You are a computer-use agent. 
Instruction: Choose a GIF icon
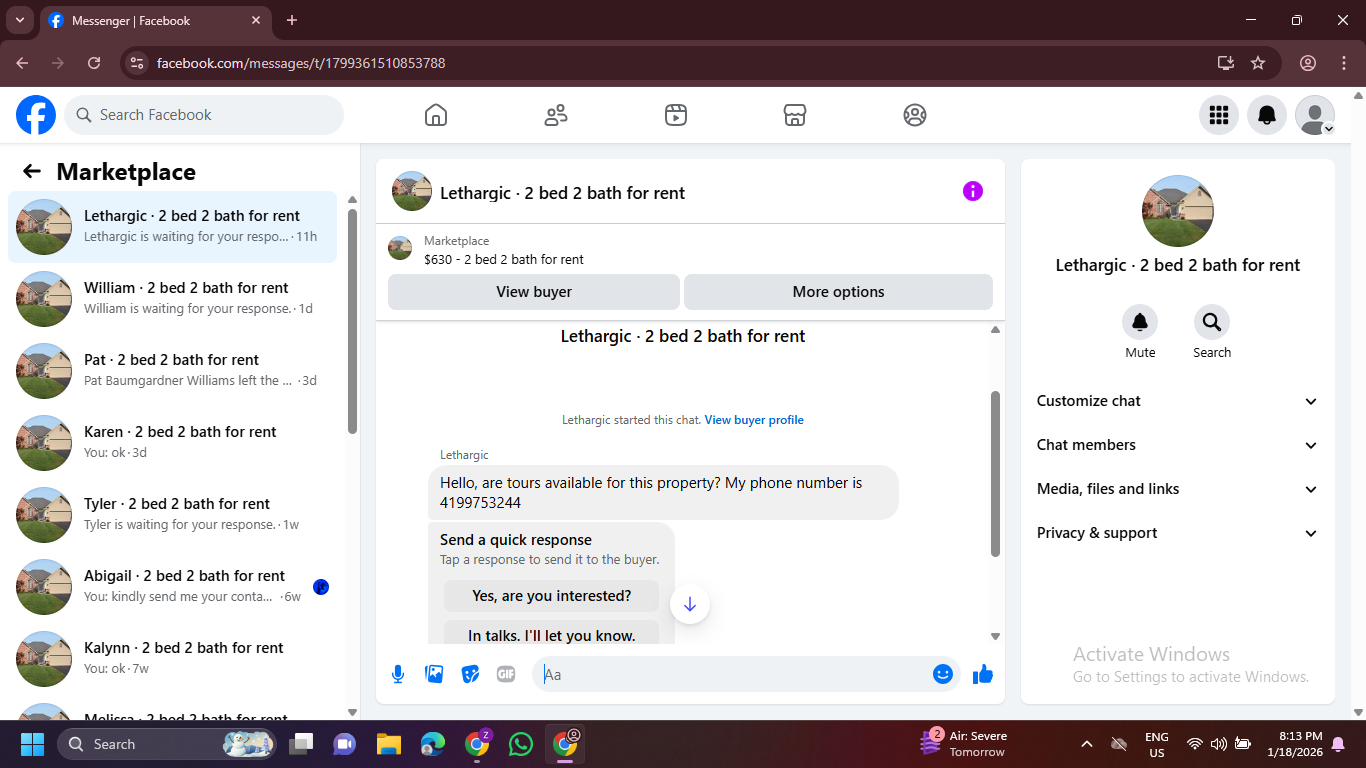pos(506,674)
